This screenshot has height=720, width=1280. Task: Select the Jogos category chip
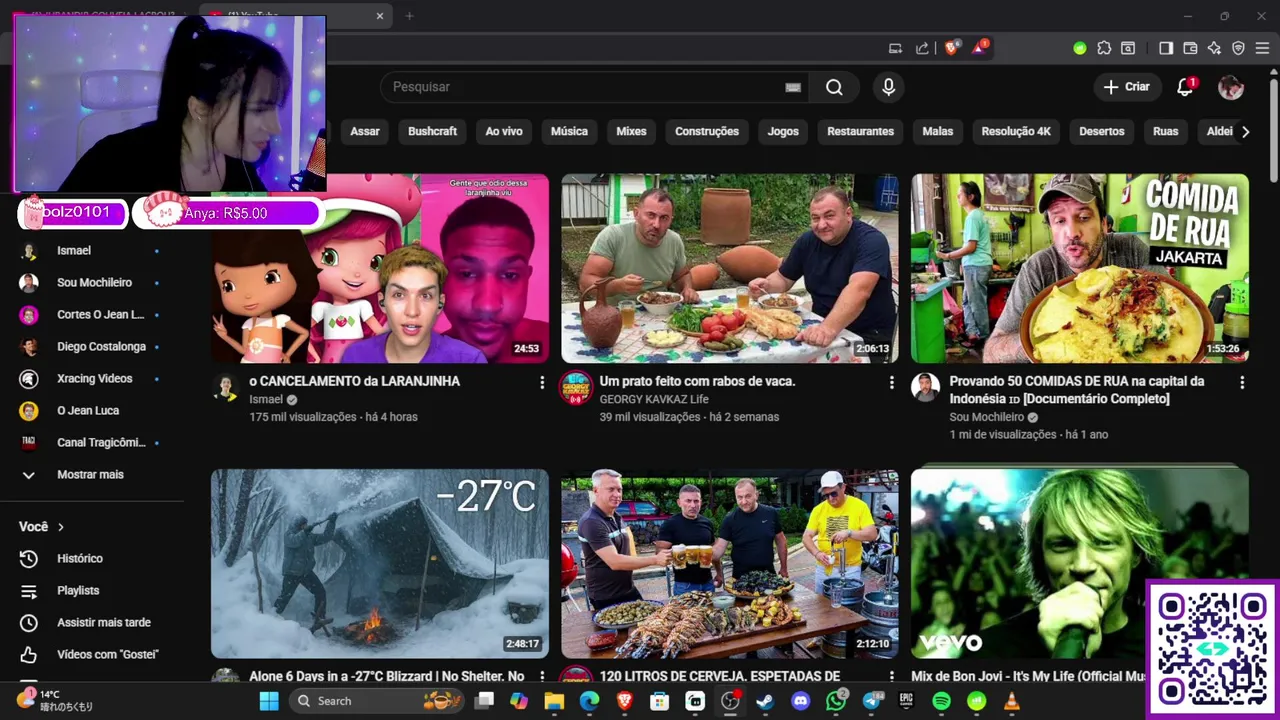coord(783,131)
